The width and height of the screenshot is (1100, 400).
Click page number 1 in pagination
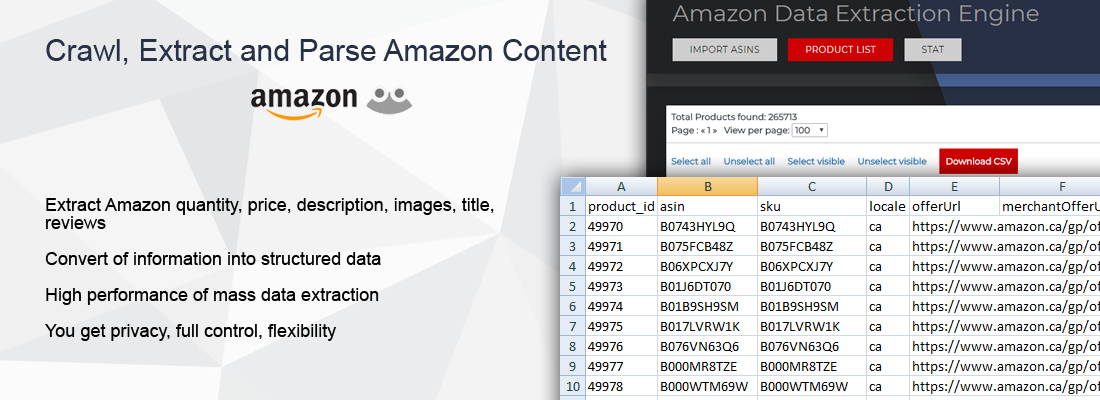[709, 131]
